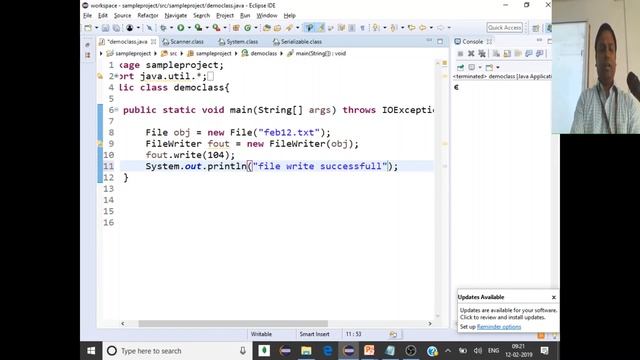Viewport: 640px width, 360px height.
Task: Click the New Java Class icon
Action: 247,28
